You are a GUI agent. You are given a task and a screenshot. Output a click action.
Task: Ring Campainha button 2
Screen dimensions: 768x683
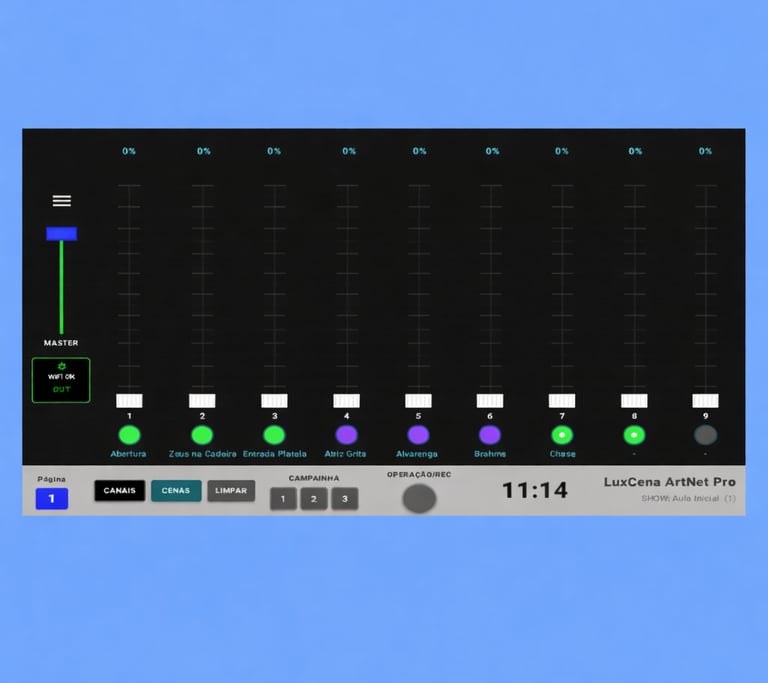(x=314, y=499)
